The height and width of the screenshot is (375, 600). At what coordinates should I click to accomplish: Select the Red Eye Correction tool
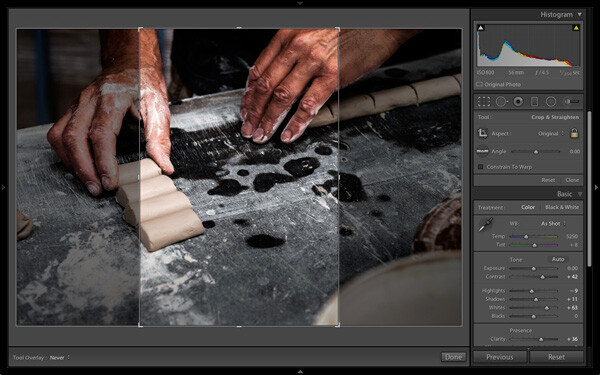[x=518, y=101]
